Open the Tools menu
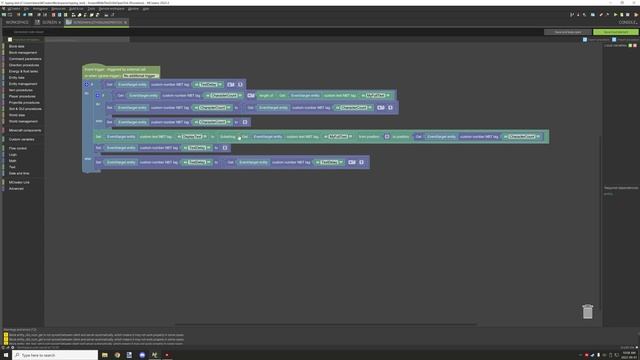 tap(91, 9)
